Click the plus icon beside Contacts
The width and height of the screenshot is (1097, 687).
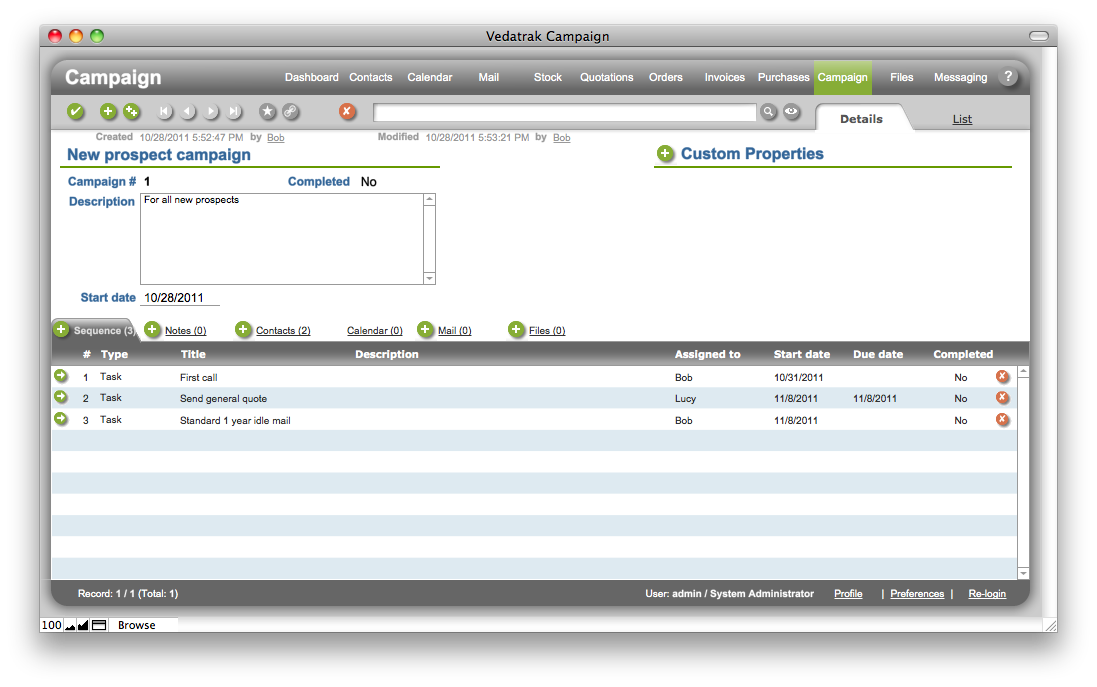tap(243, 330)
